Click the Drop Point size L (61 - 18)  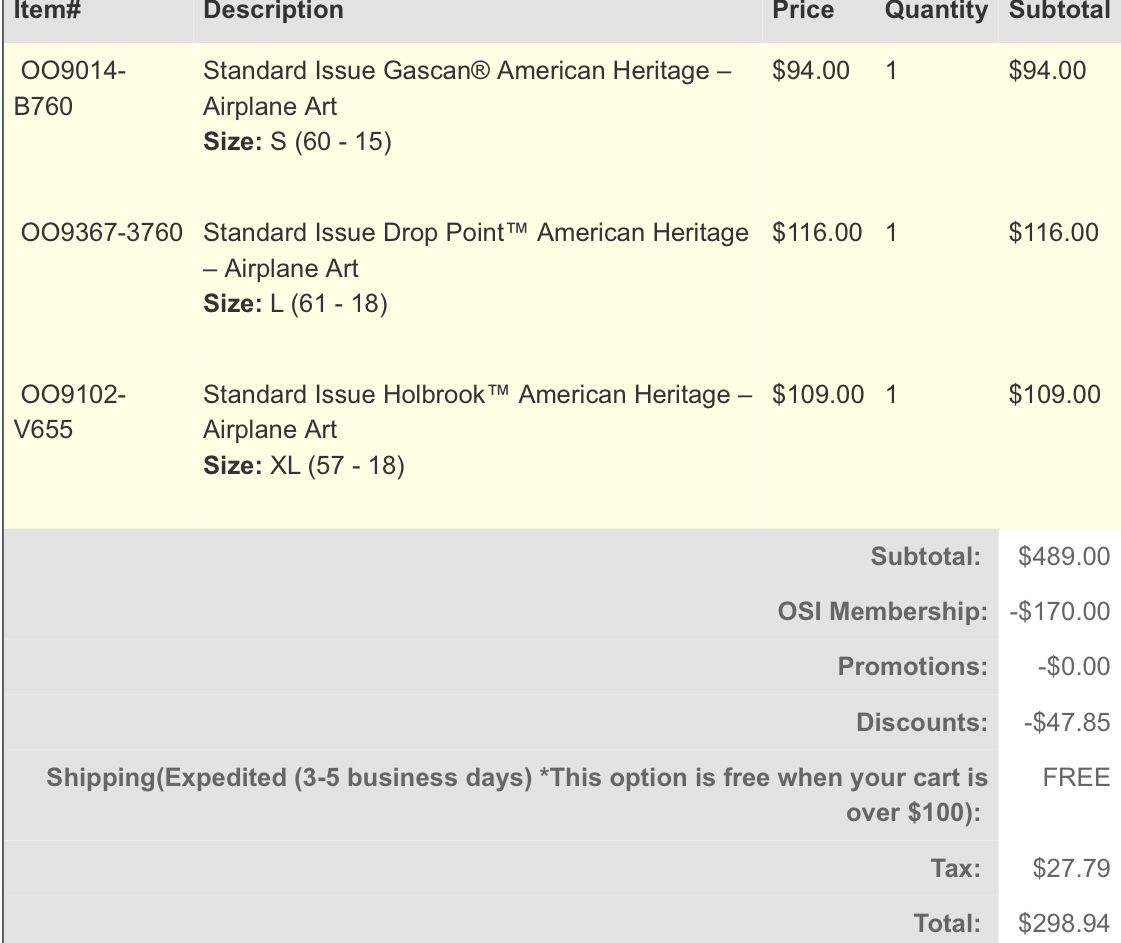pos(295,304)
